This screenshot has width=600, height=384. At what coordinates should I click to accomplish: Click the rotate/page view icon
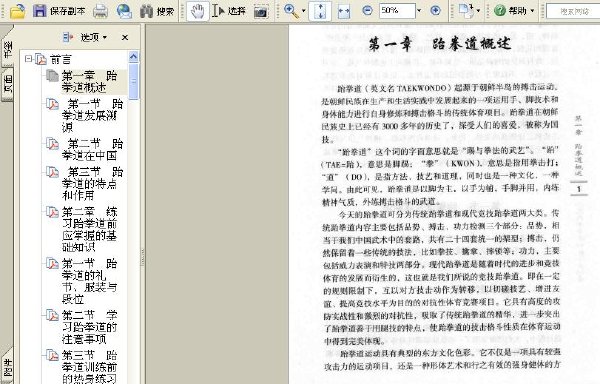[x=466, y=11]
